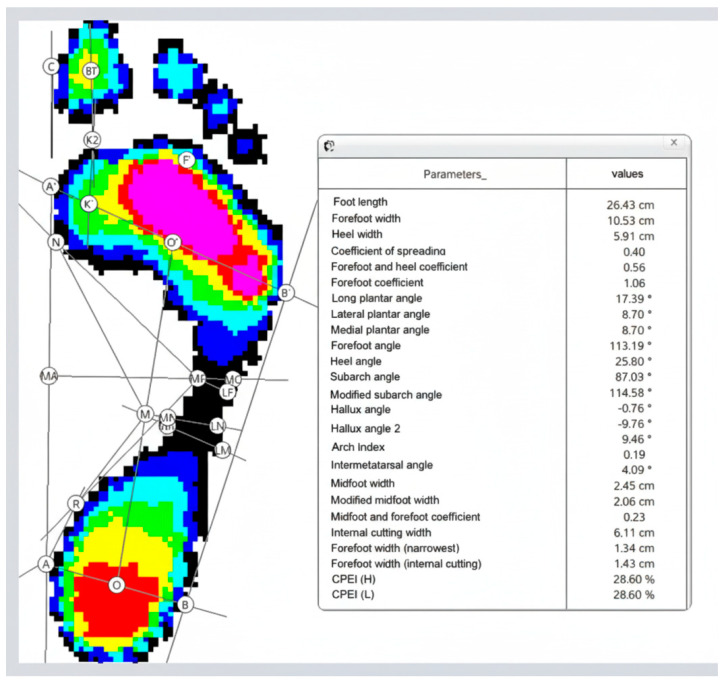Close the Parameters values window
The width and height of the screenshot is (727, 682).
[674, 142]
